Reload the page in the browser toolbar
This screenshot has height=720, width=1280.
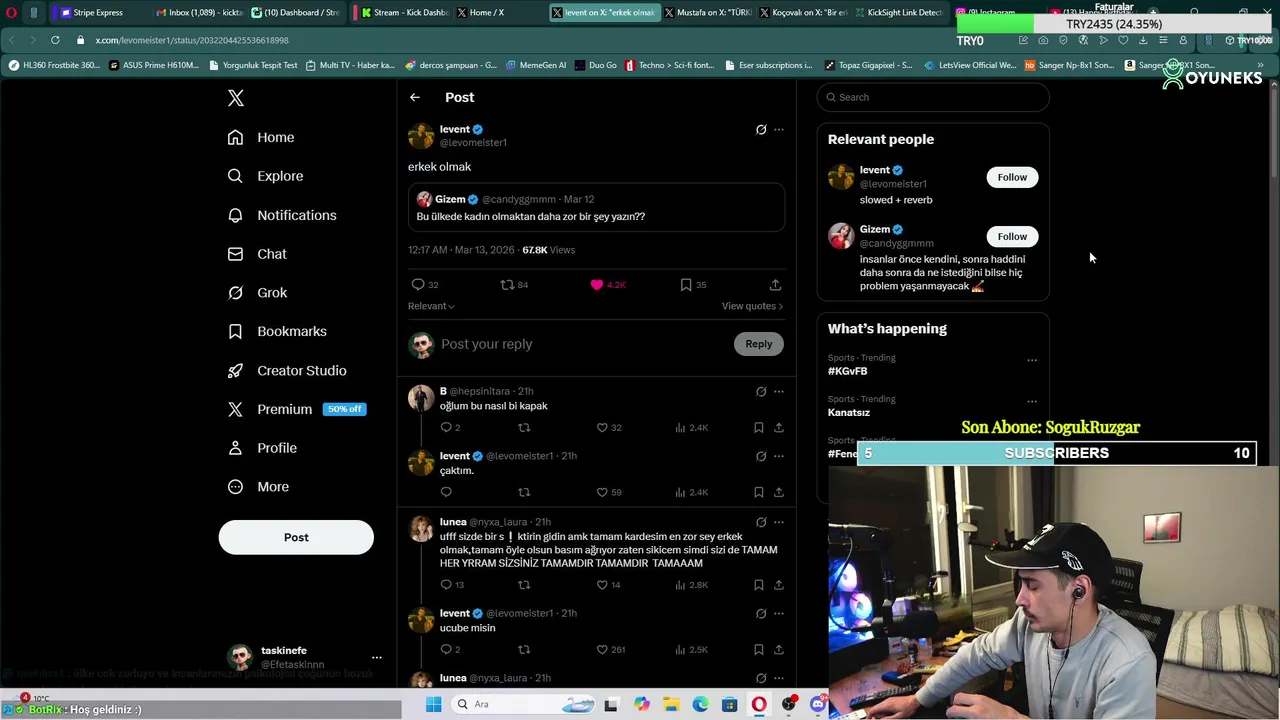coord(55,40)
